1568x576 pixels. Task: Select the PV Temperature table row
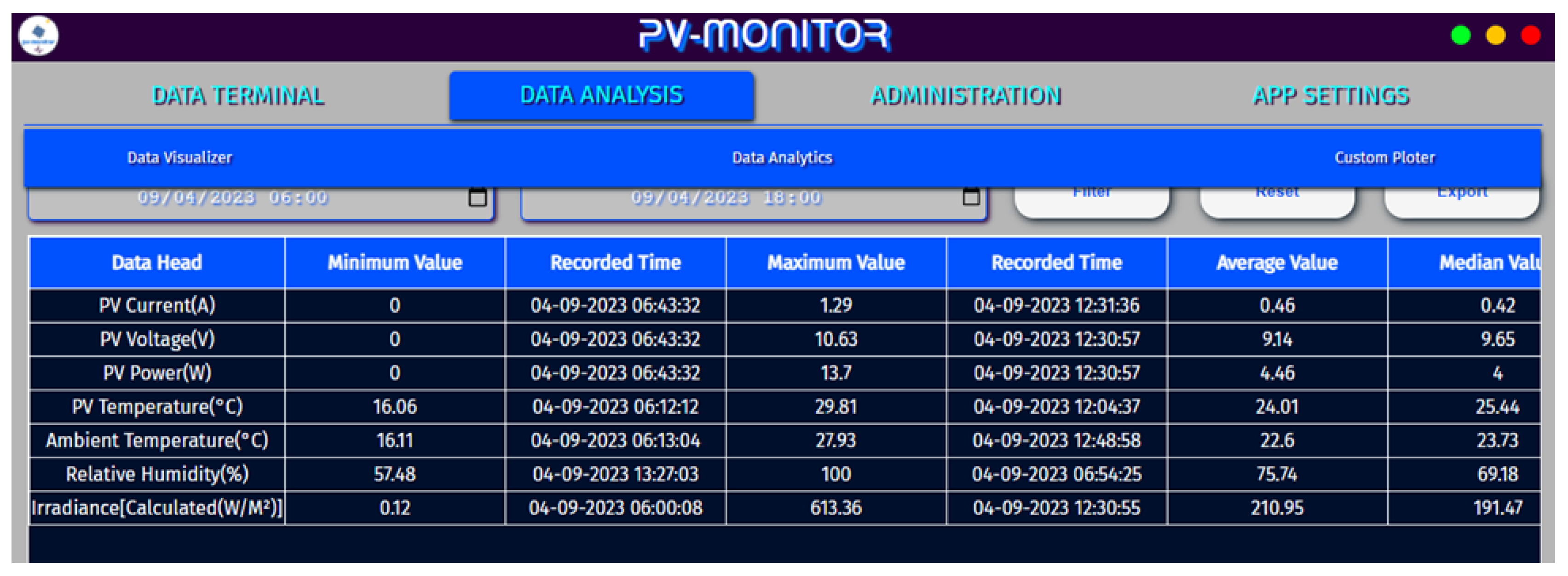tap(157, 406)
